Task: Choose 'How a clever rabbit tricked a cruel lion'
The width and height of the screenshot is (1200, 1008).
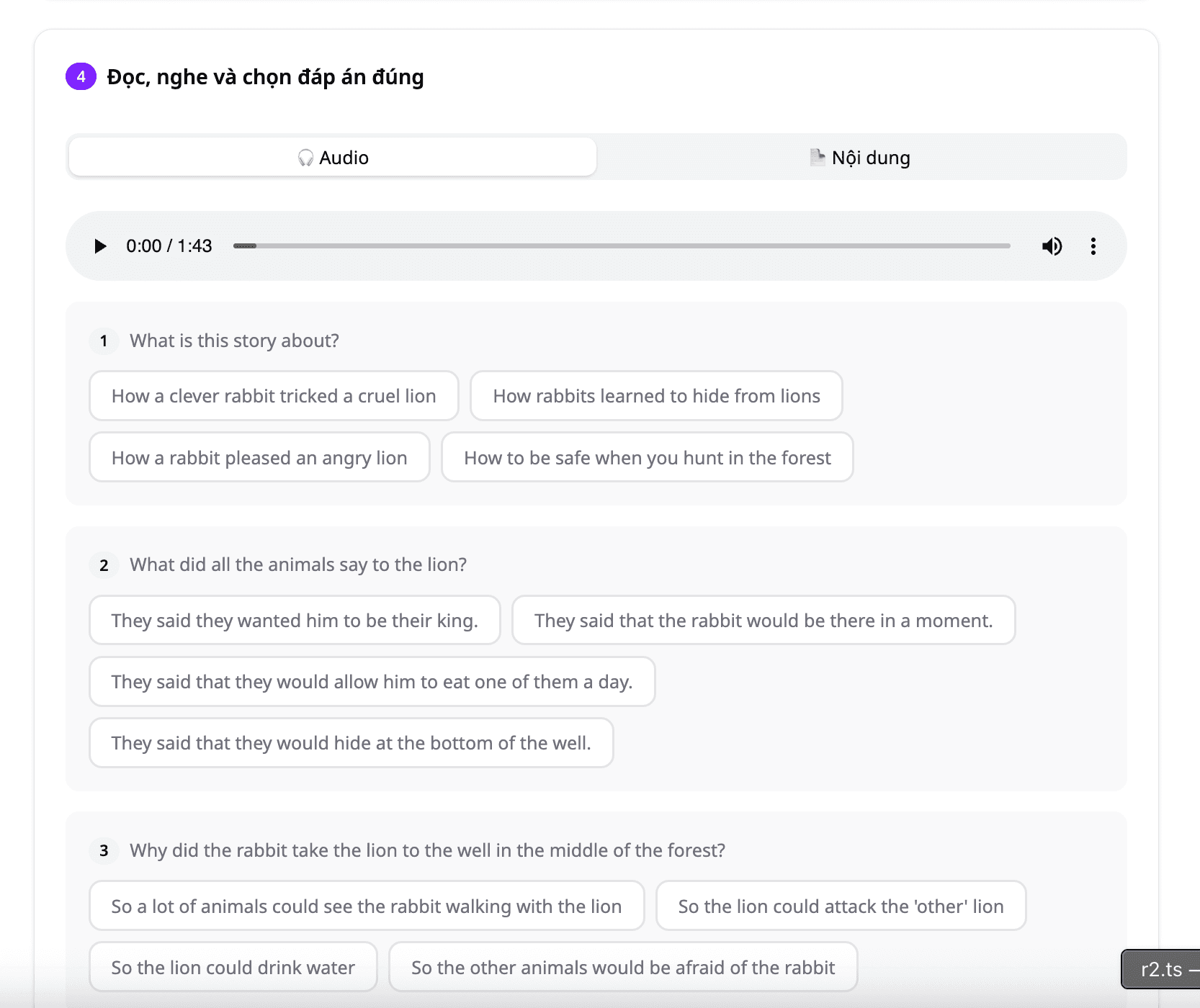Action: [x=274, y=396]
